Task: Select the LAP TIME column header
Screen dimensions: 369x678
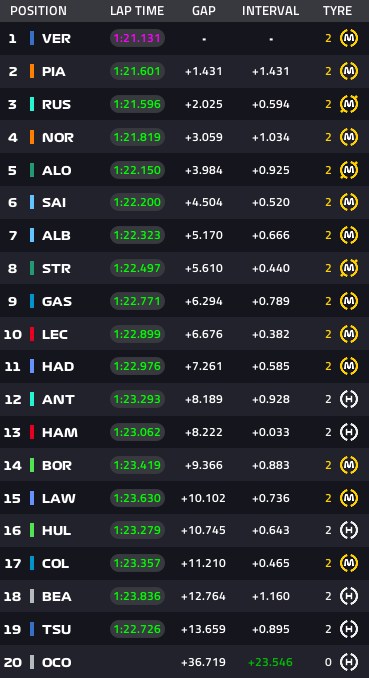Action: pos(137,11)
